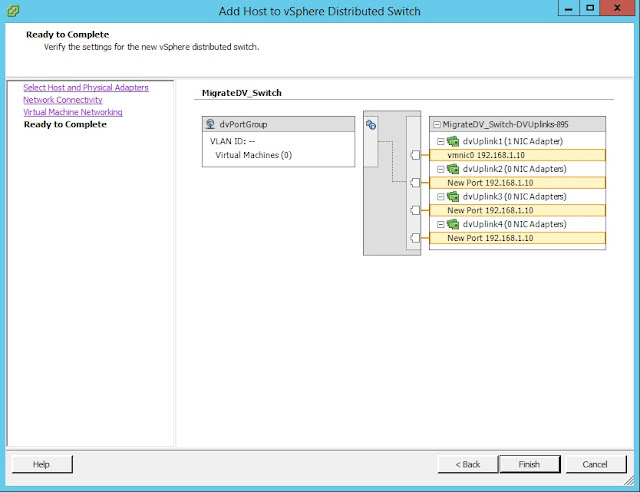640x492 pixels.
Task: Collapse the dvUplink1 node
Action: pos(441,141)
